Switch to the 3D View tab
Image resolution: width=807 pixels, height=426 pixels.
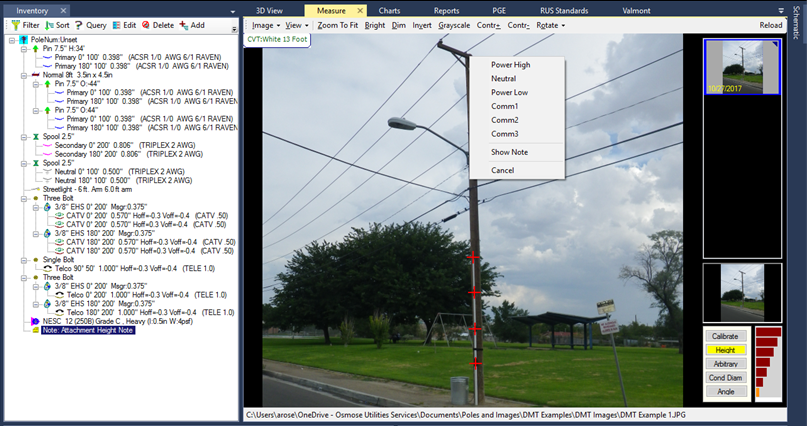(270, 10)
